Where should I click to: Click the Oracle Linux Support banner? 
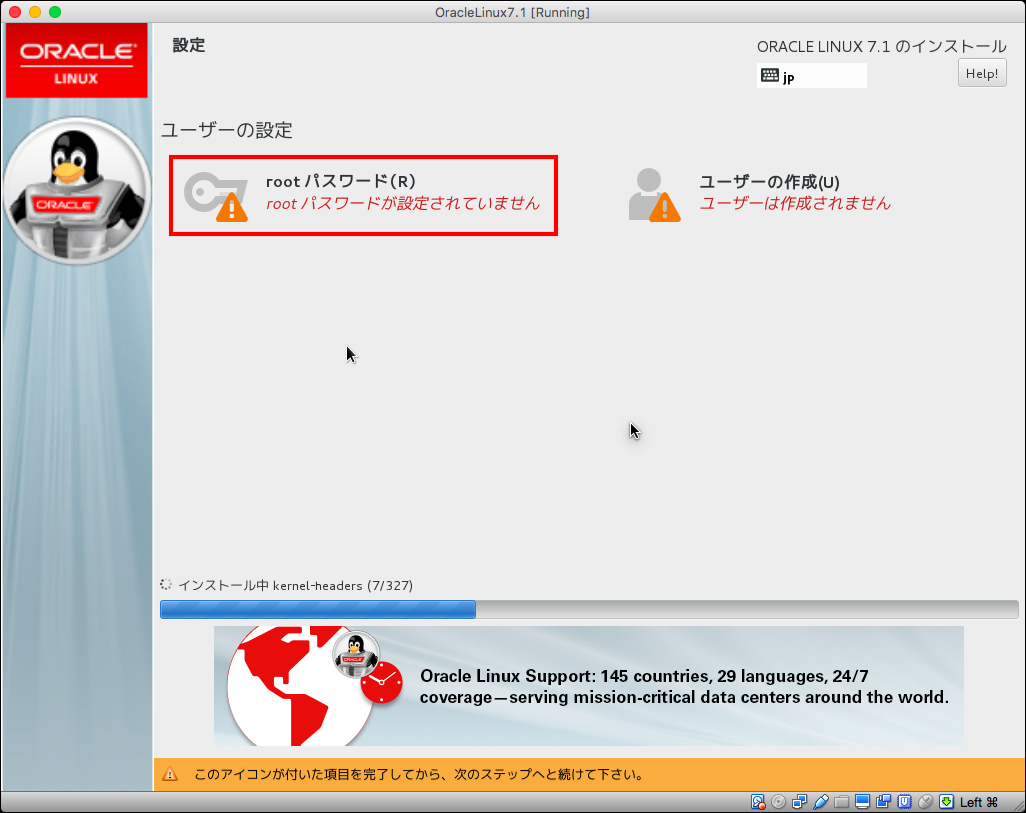click(588, 686)
